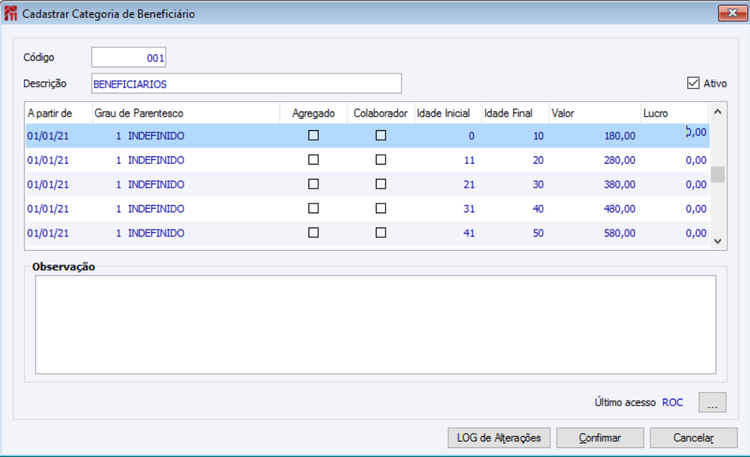
Task: Enable Colaborador in the 41–50 age row
Action: tap(380, 232)
